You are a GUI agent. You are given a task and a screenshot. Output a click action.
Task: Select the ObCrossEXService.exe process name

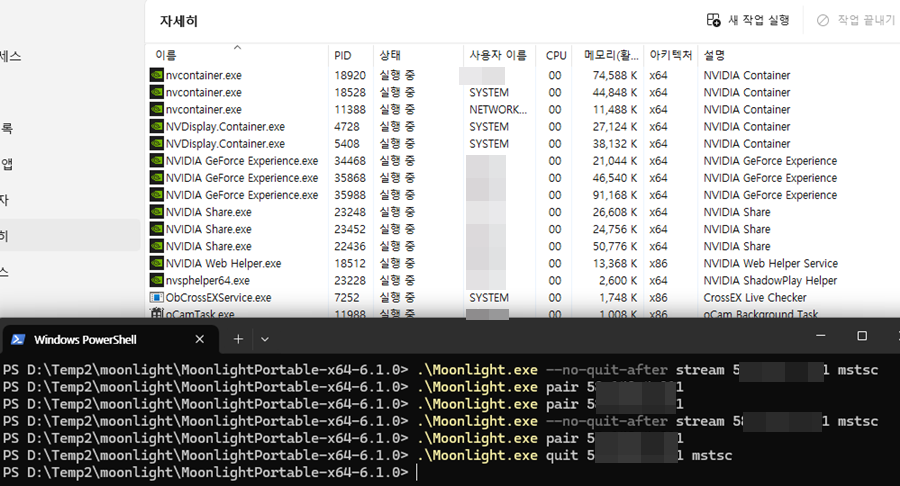[218, 298]
